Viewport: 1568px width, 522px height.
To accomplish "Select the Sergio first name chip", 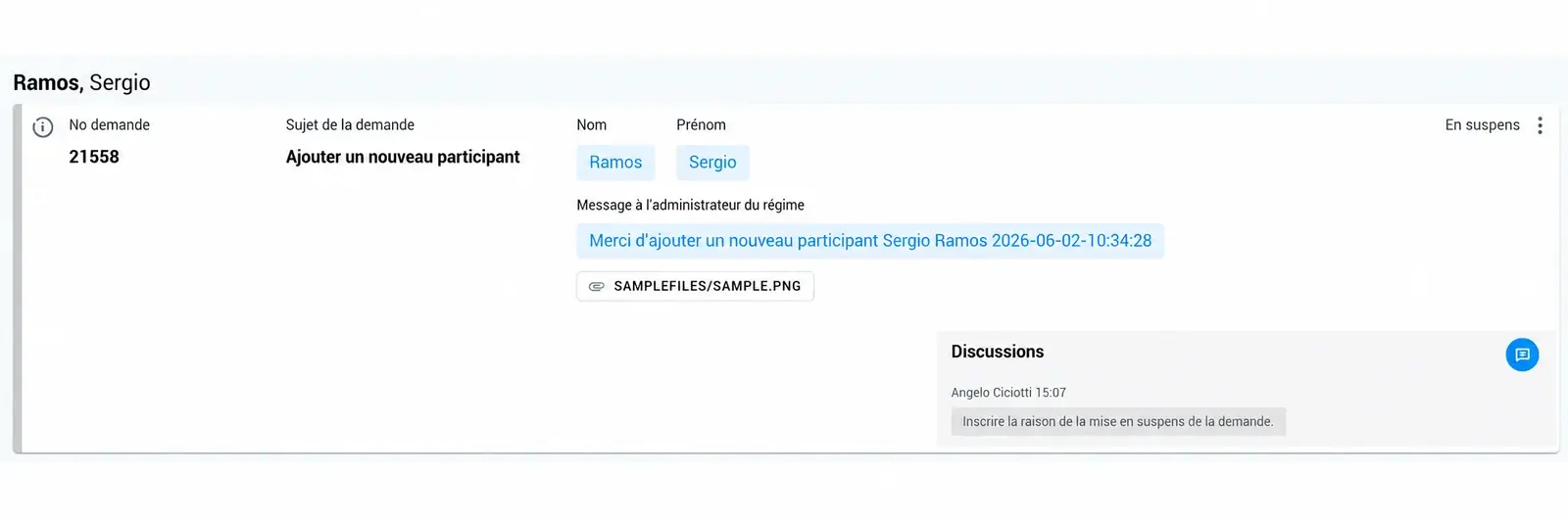I will [x=712, y=163].
